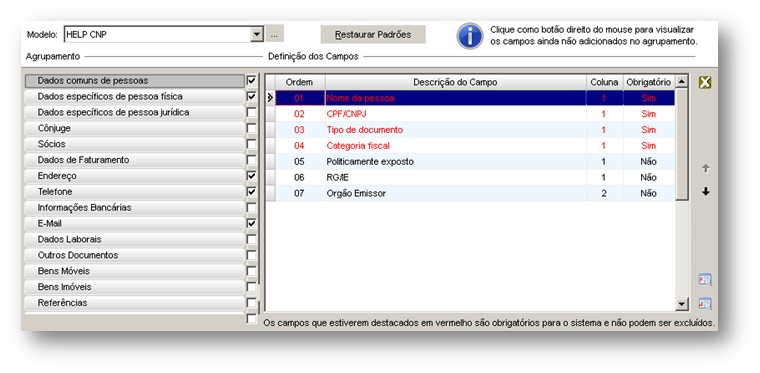Enable the Sócios grouping checkbox

coord(251,144)
